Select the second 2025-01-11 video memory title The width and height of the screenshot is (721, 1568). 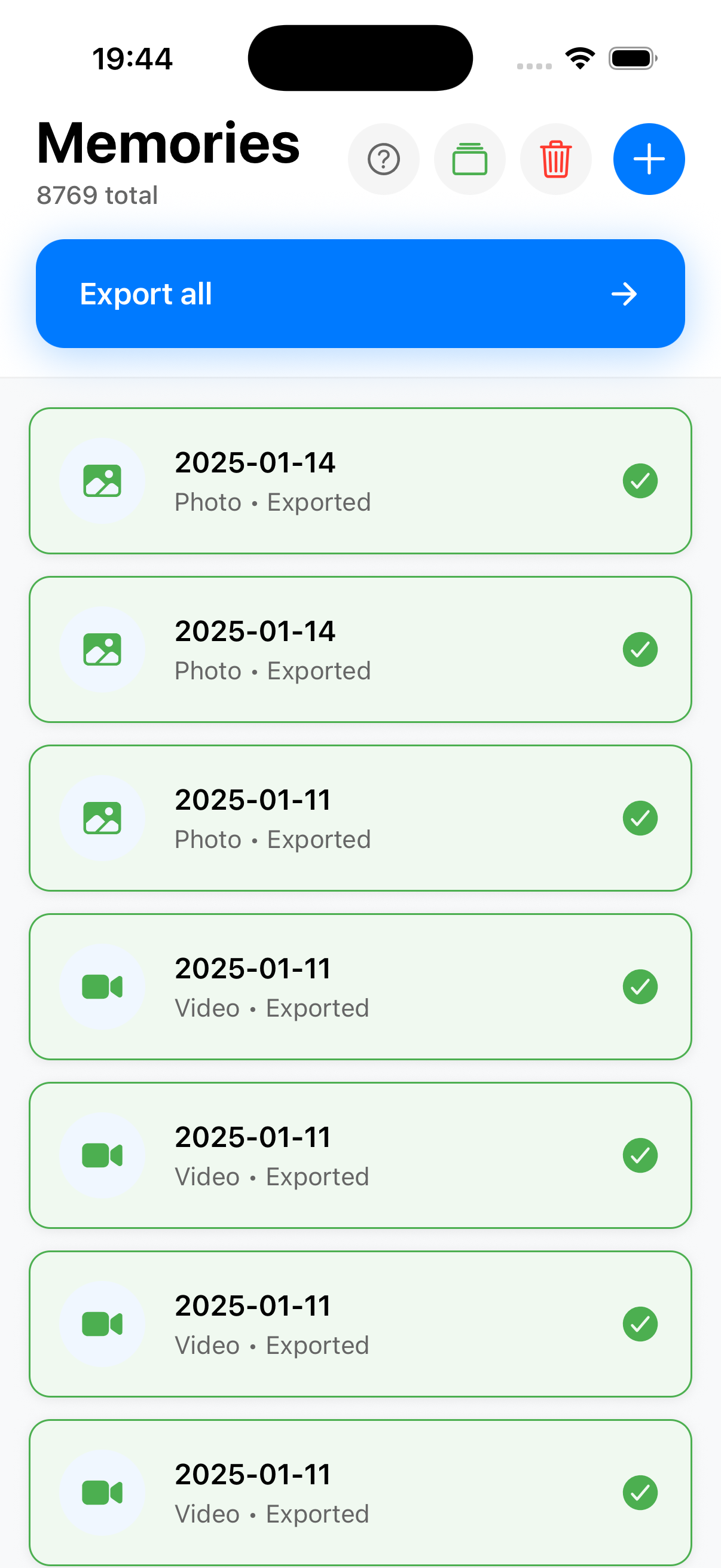click(253, 1137)
